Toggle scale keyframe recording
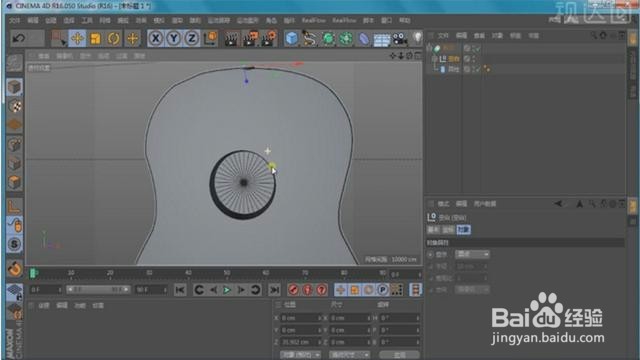The image size is (640, 360). (355, 290)
